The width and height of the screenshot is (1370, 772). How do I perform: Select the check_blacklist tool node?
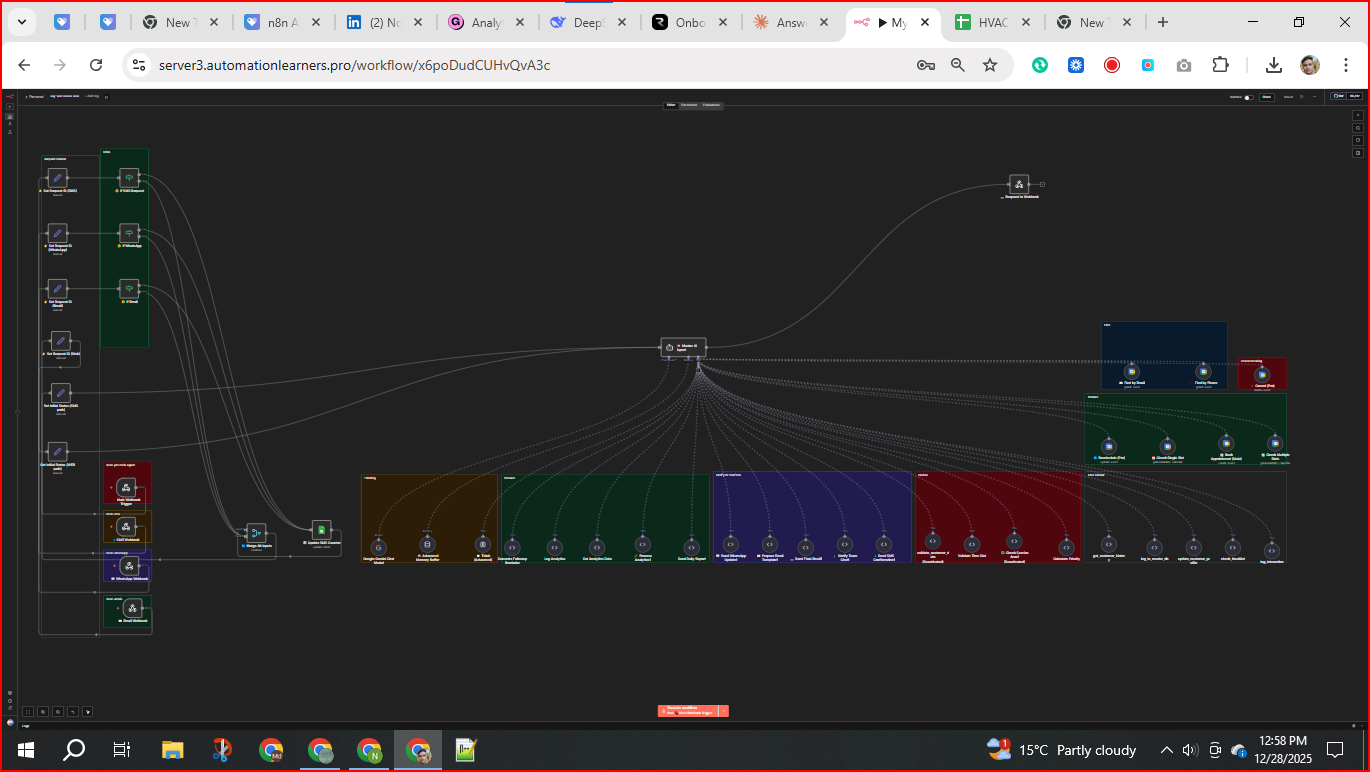click(x=1232, y=547)
